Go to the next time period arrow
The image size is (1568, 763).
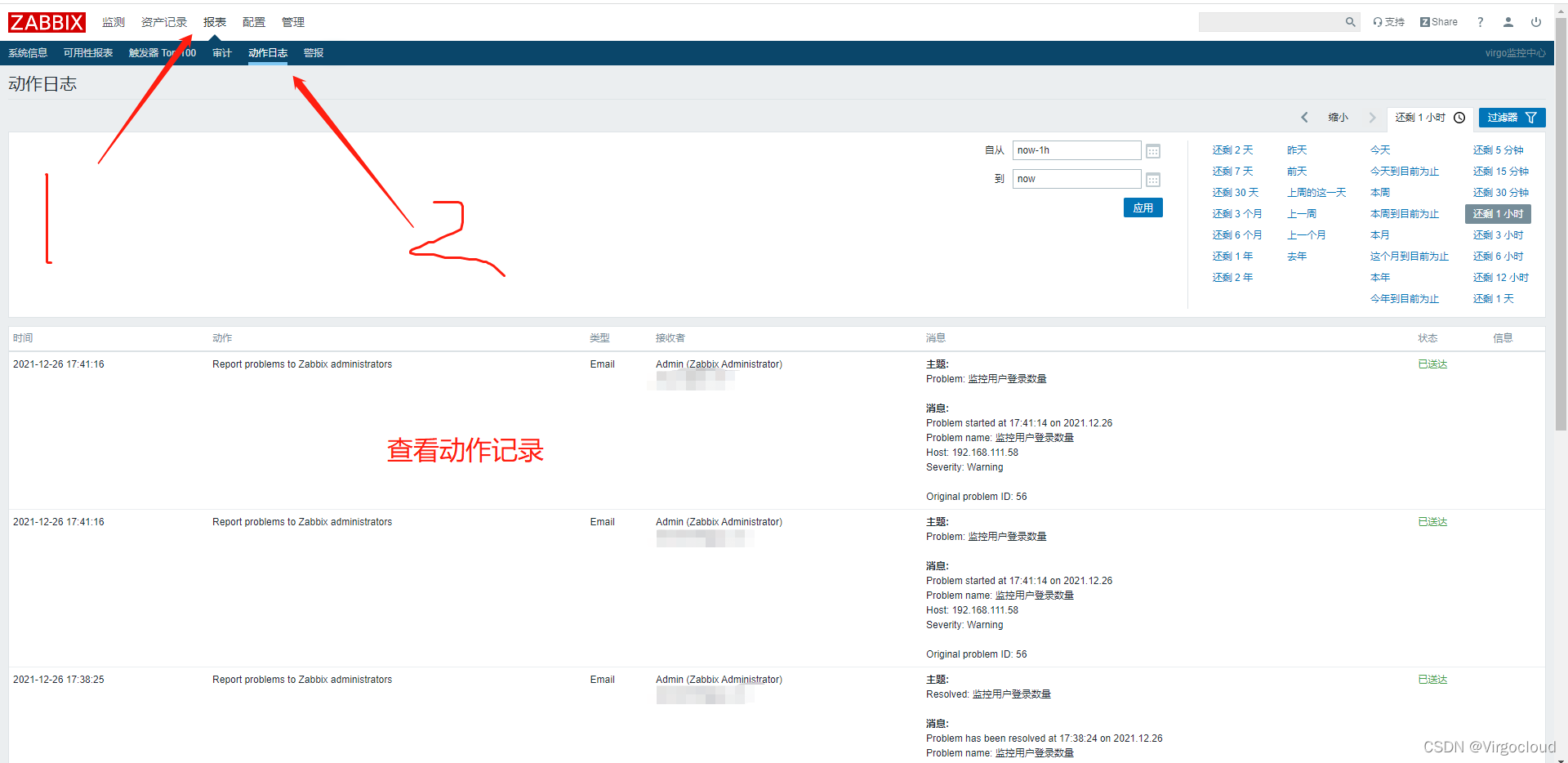tap(1372, 118)
